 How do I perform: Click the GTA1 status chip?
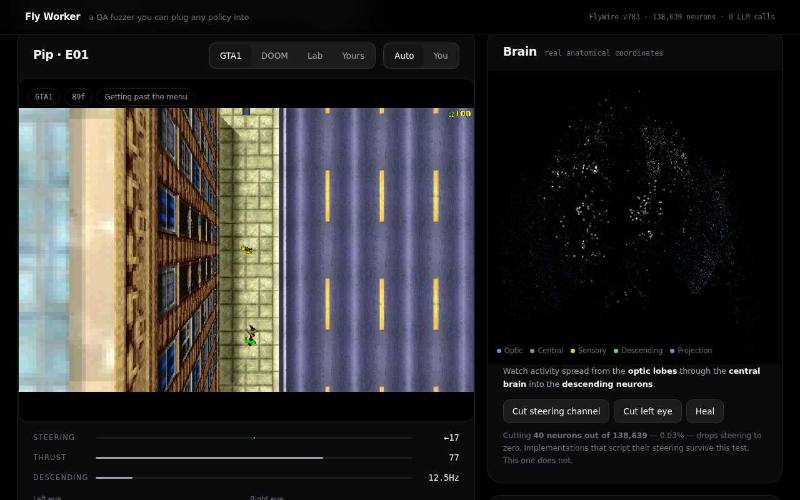click(43, 96)
